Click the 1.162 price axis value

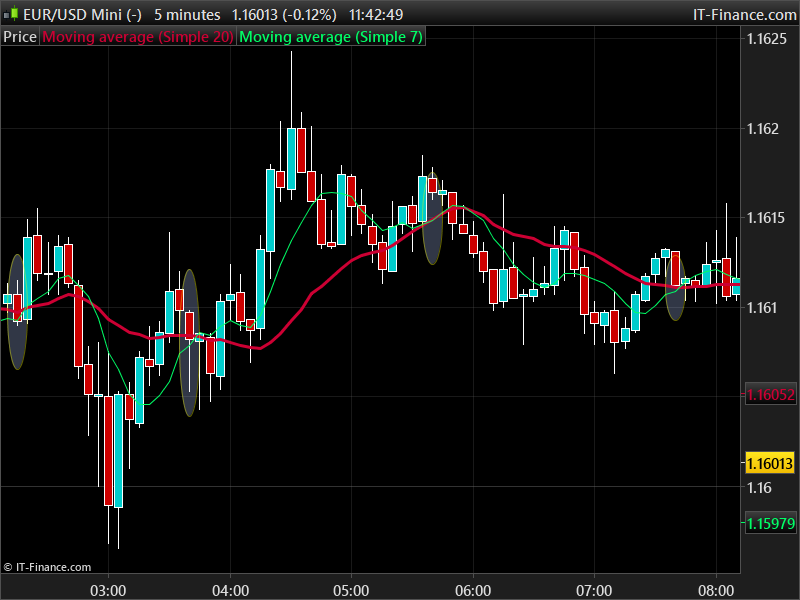click(x=763, y=129)
